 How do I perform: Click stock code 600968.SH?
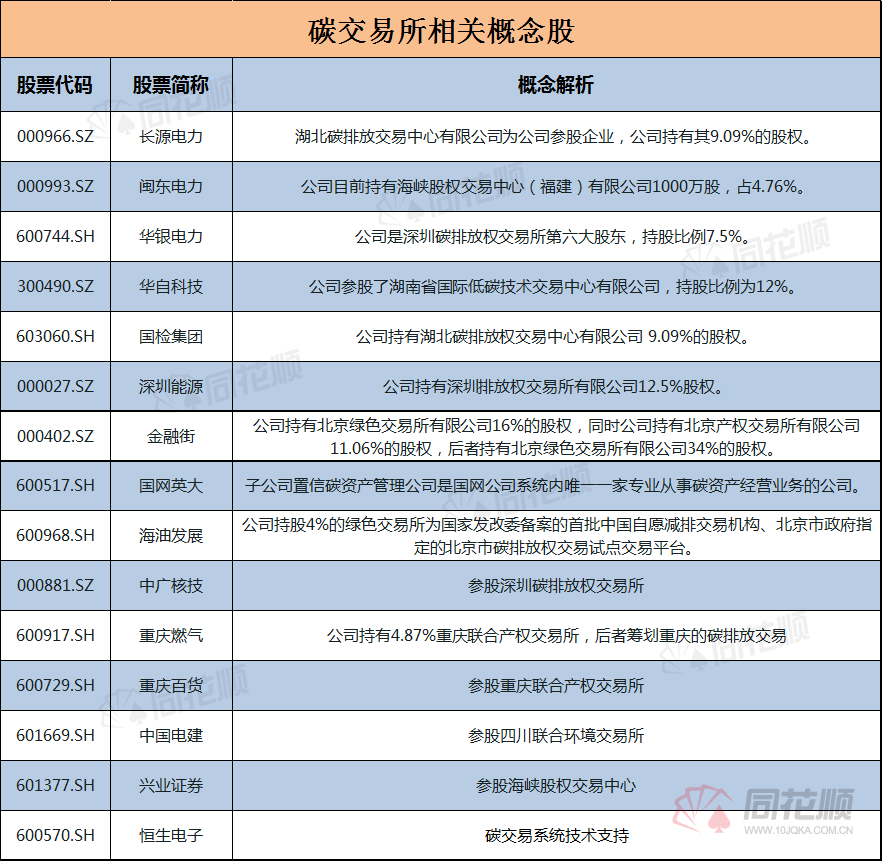tap(55, 535)
